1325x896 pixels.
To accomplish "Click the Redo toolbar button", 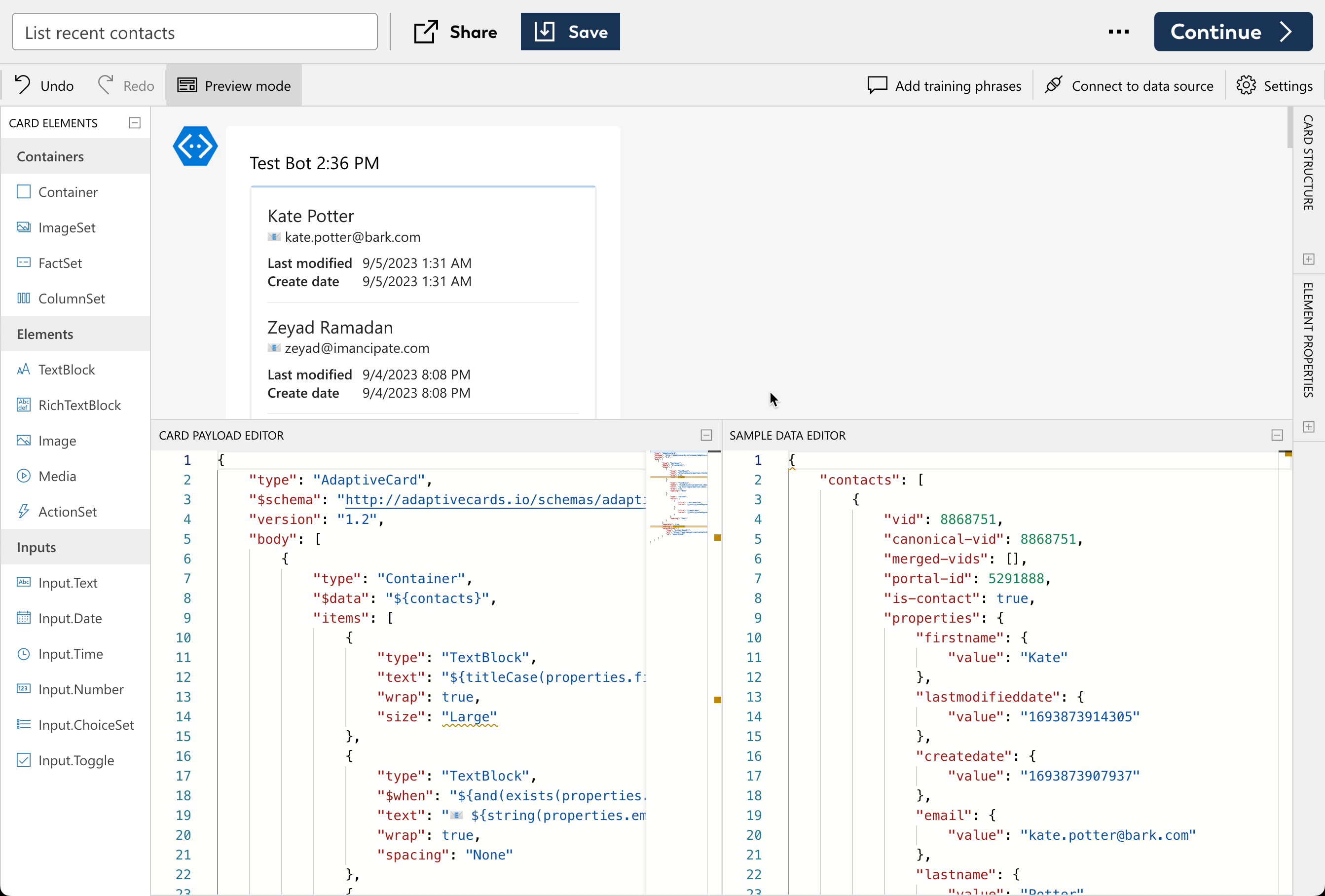I will (x=126, y=85).
